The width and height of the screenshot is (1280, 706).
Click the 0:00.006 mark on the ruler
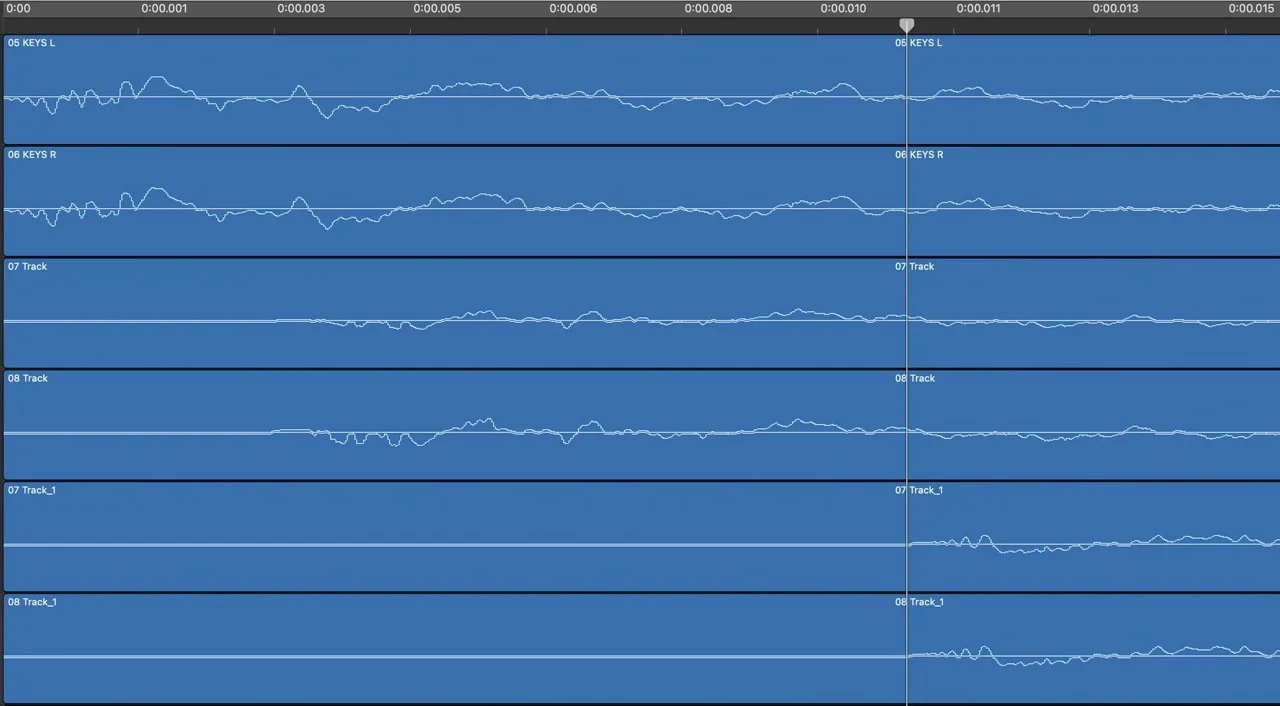(573, 9)
